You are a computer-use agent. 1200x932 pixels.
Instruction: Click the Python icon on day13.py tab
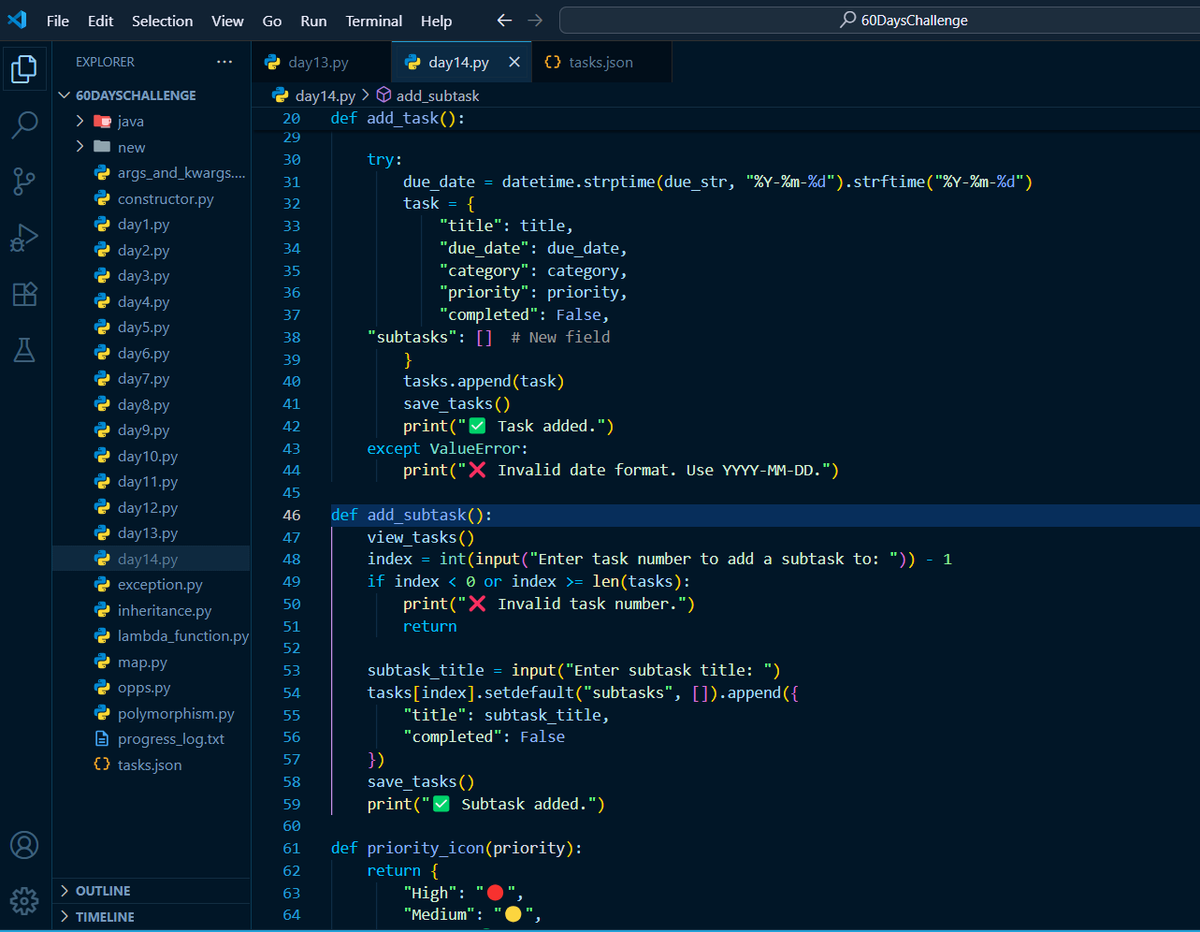(x=272, y=62)
